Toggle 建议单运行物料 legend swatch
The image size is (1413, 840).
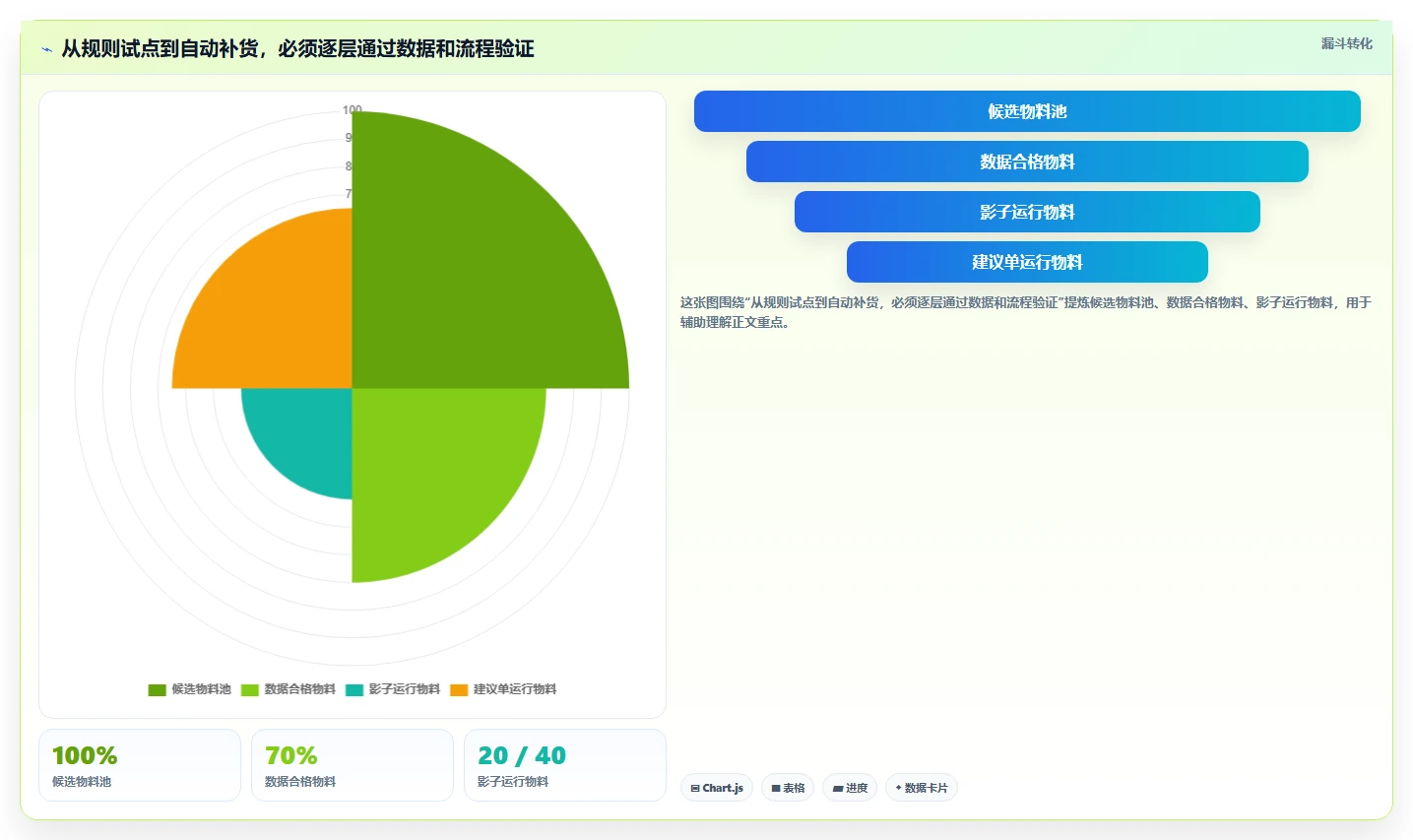(x=459, y=689)
